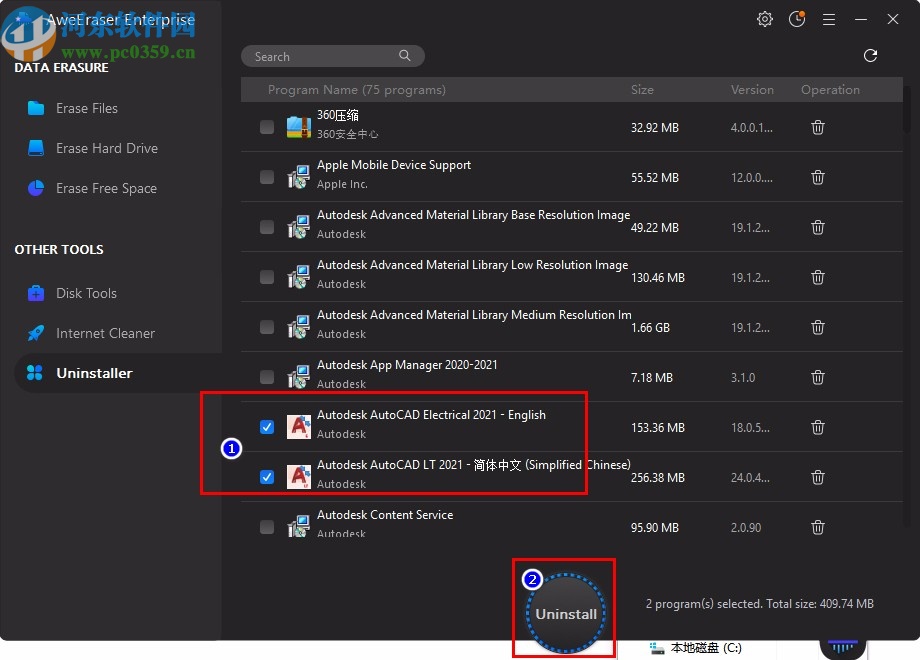Uncheck Autodesk AutoCAD LT 2021

[267, 477]
